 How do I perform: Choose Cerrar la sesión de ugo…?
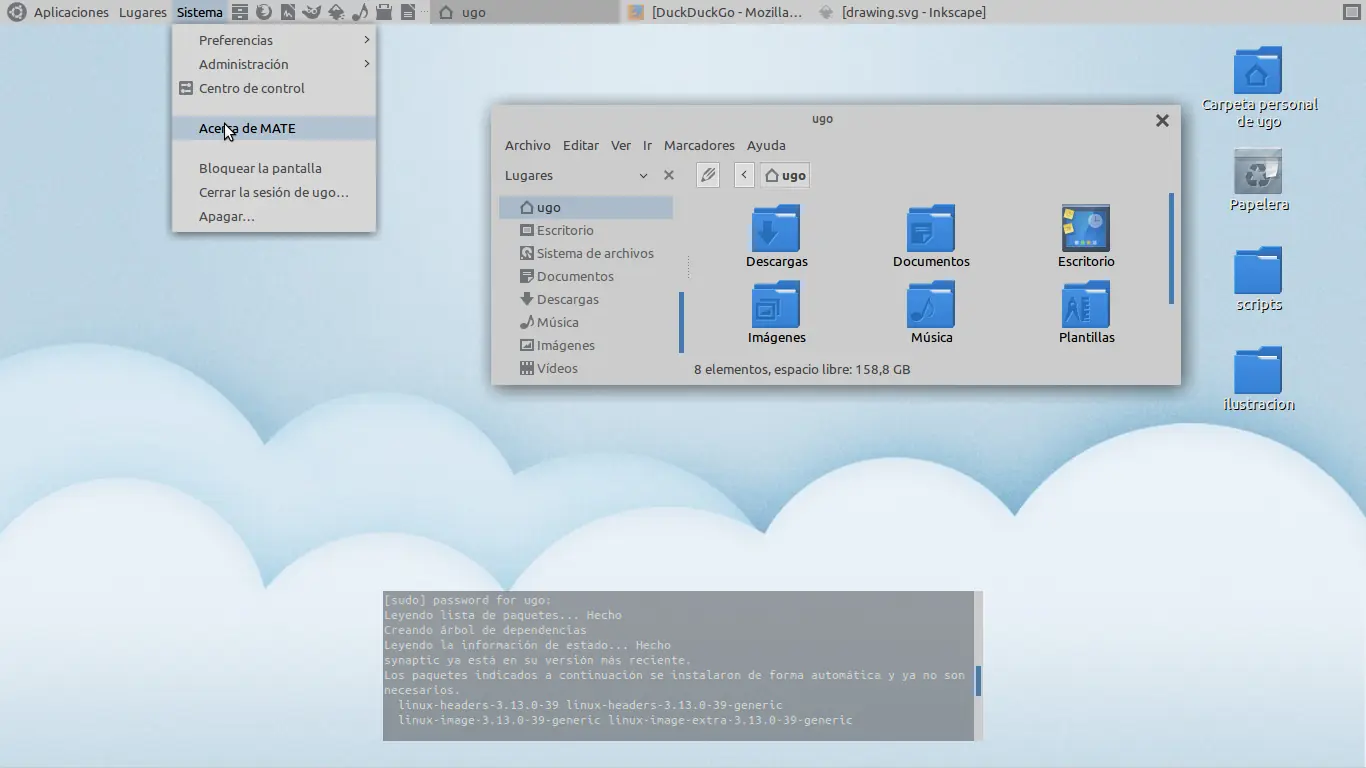pyautogui.click(x=274, y=192)
